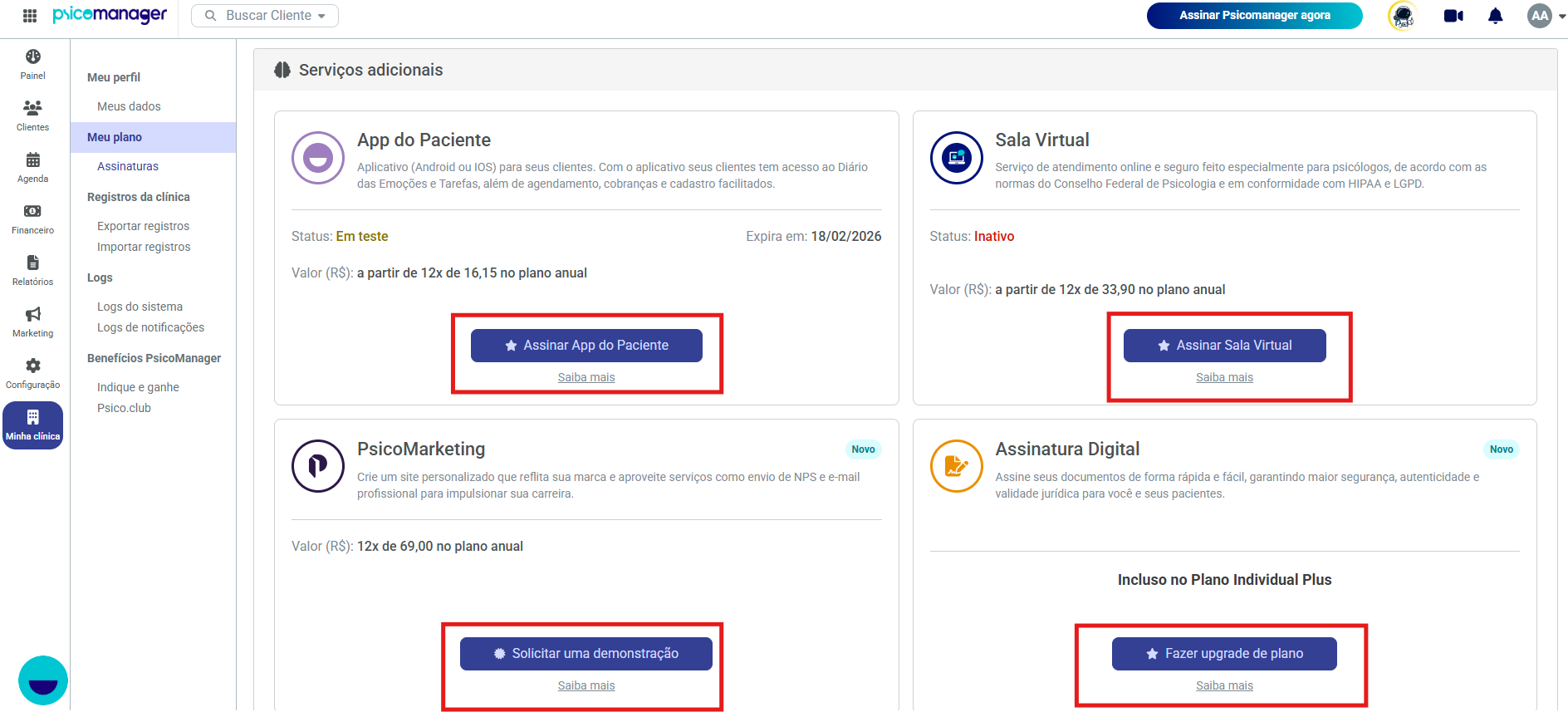The height and width of the screenshot is (712, 1568).
Task: Click the App do Paciente round icon
Action: coord(318,158)
